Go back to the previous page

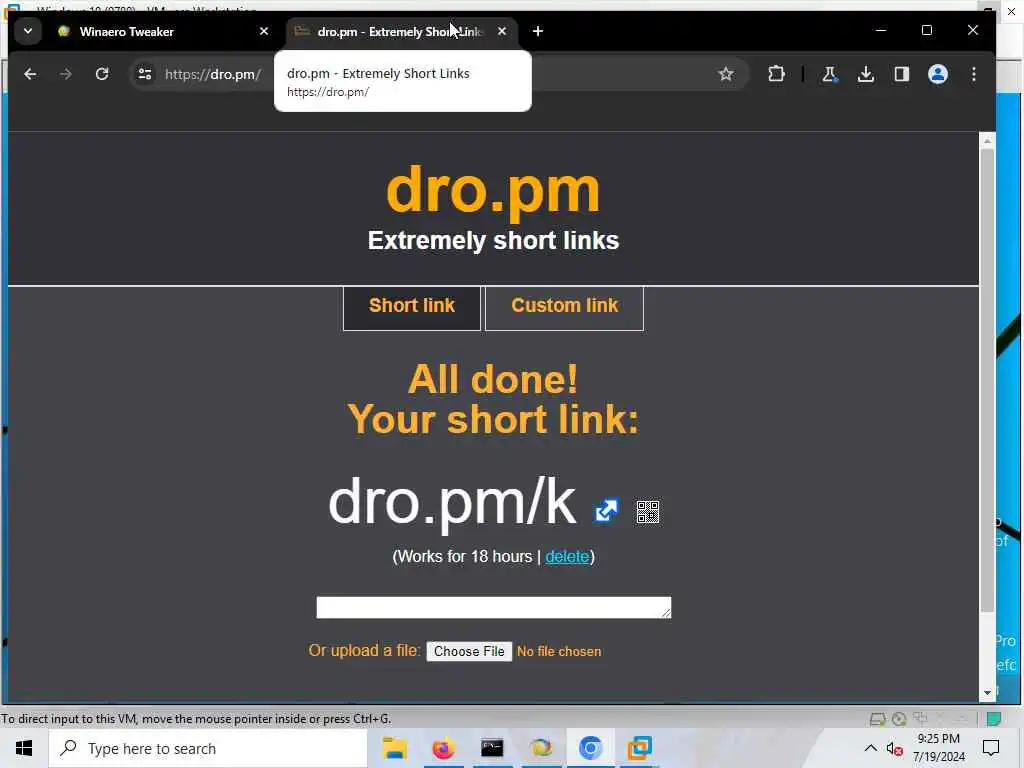tap(30, 74)
